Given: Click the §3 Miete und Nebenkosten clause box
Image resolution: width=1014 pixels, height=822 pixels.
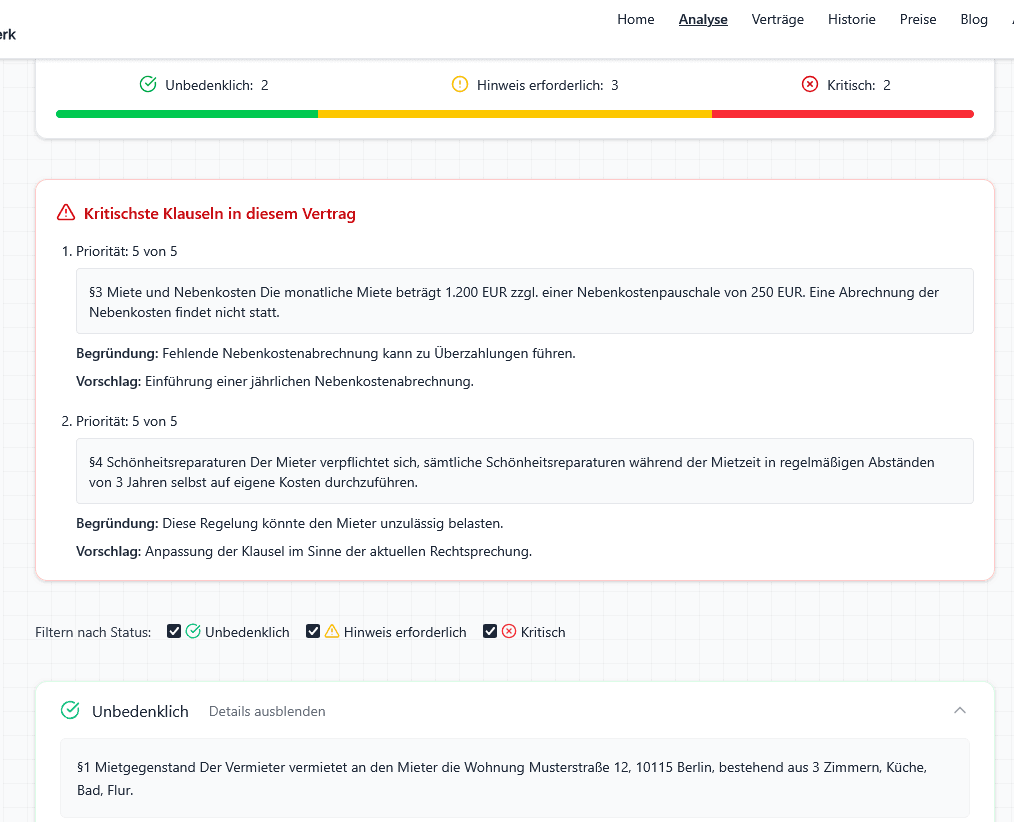Looking at the screenshot, I should coord(524,301).
